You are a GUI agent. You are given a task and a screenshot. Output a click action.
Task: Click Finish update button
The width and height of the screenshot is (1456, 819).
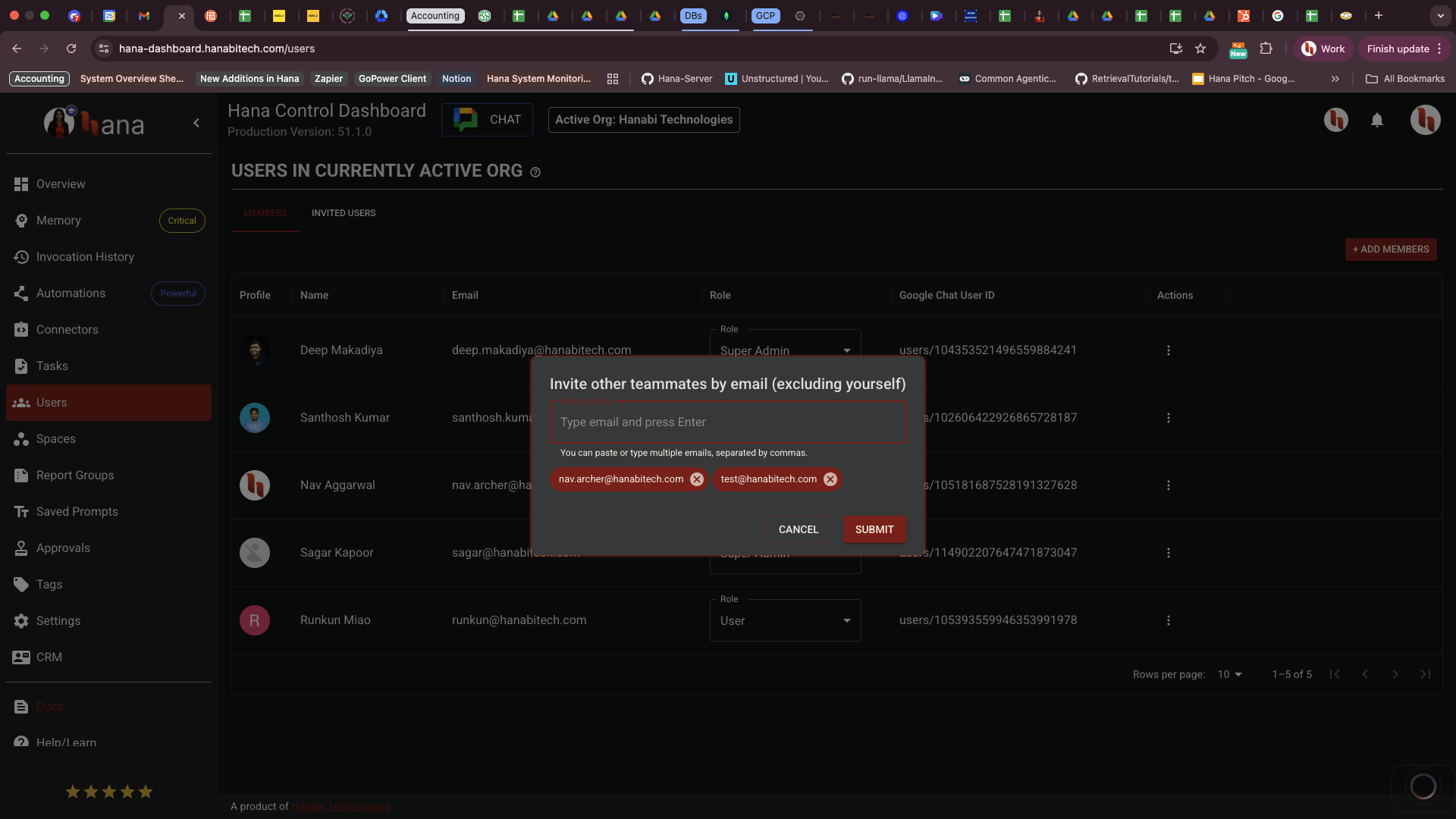click(x=1404, y=49)
